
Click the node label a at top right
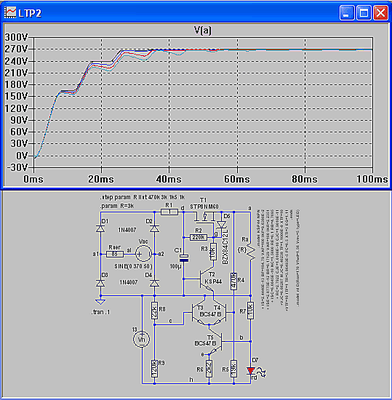point(250,208)
